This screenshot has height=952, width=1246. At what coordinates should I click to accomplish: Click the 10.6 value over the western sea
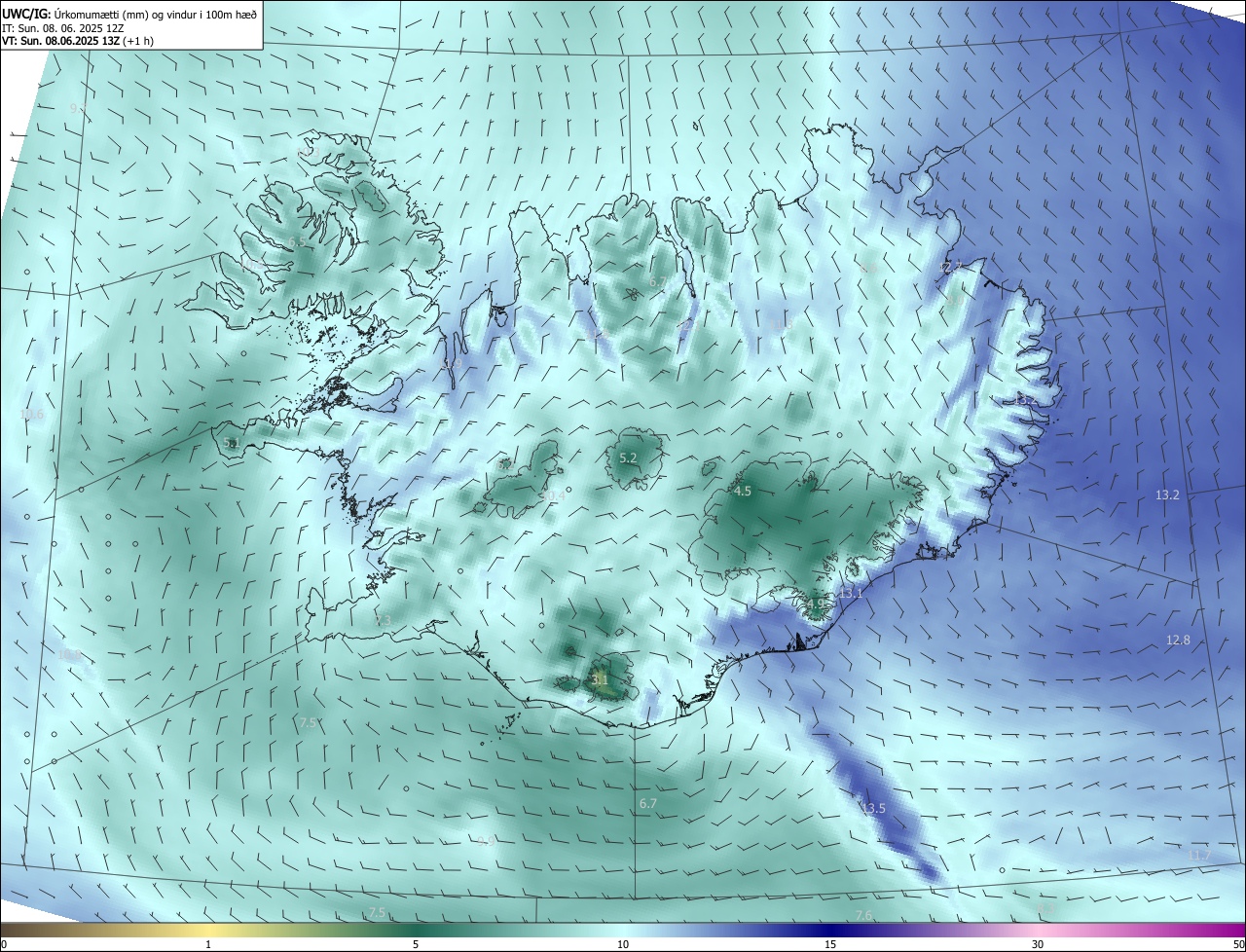(x=32, y=415)
